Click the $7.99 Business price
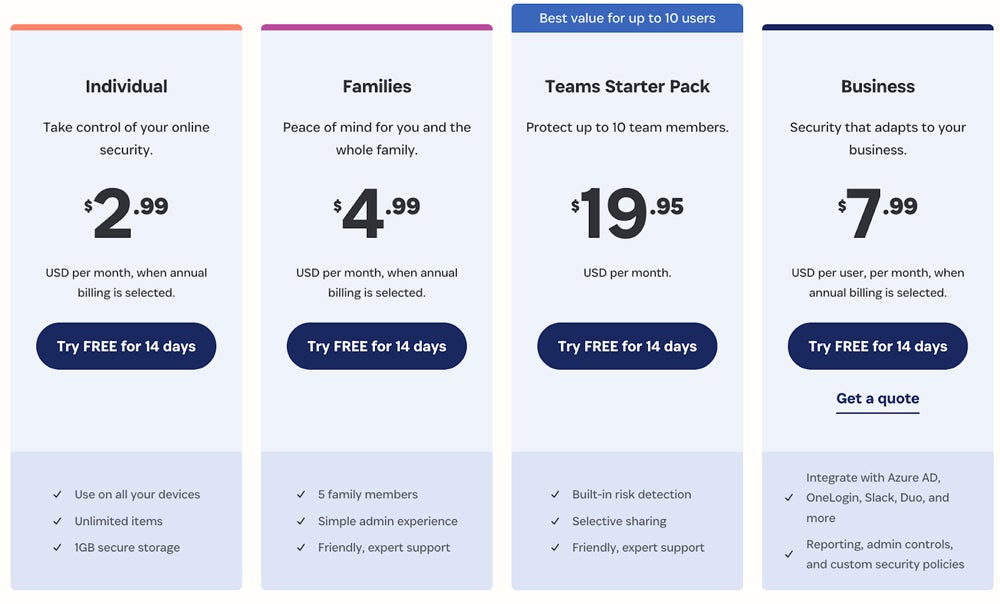The image size is (1000, 604). [x=877, y=212]
